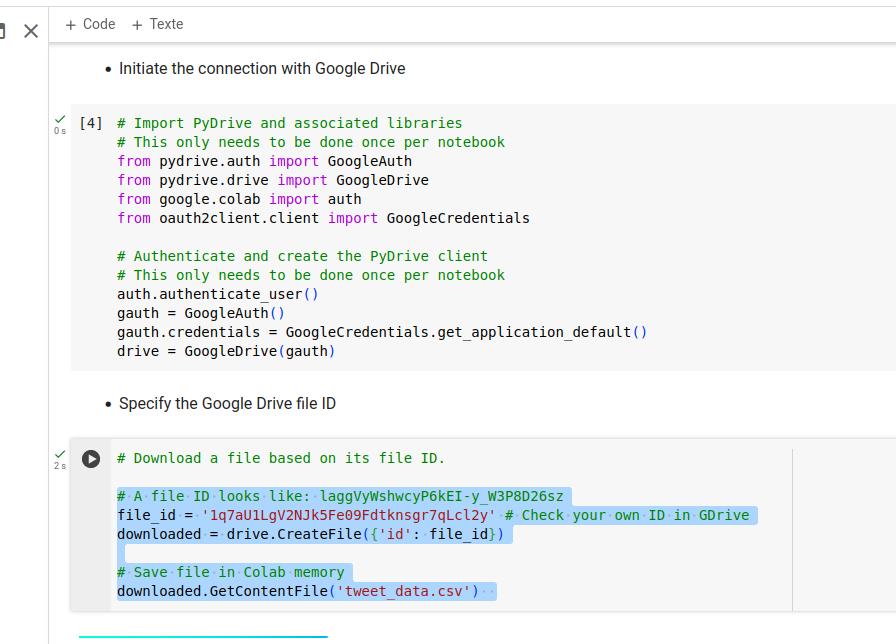The image size is (896, 644).
Task: Add a new Texte cell
Action: coord(157,24)
